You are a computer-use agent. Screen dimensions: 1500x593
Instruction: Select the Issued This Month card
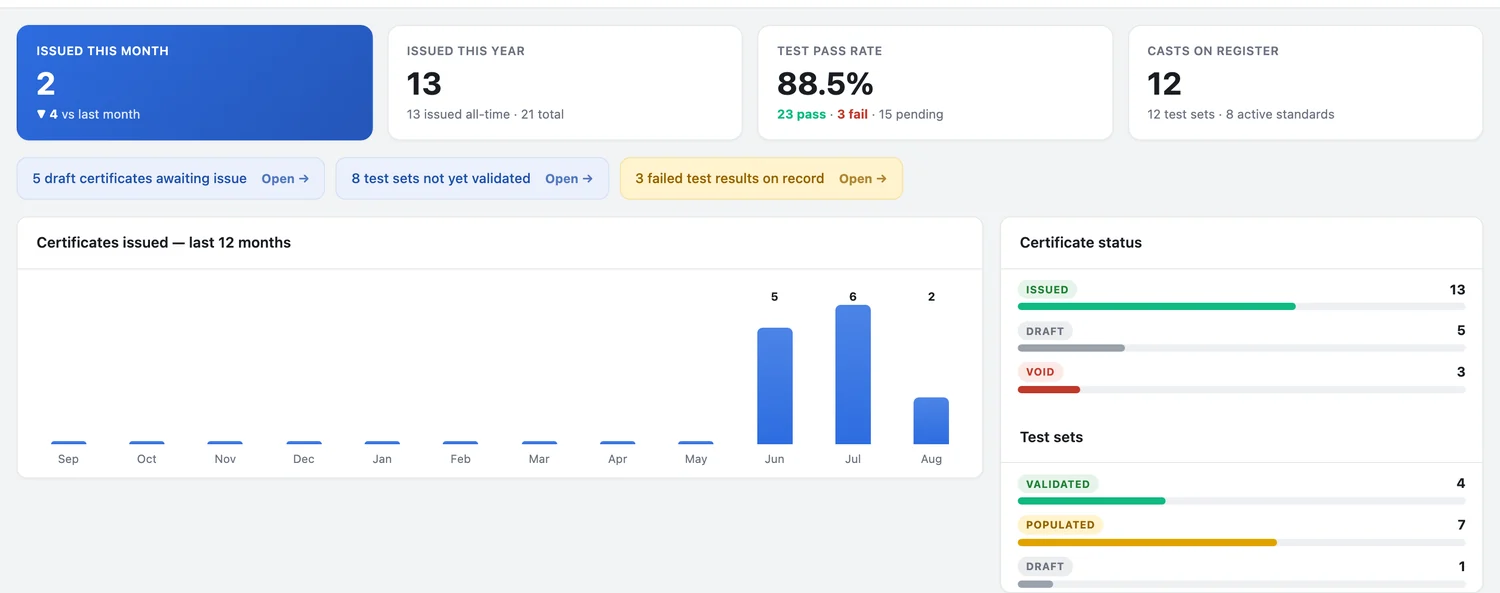tap(195, 83)
